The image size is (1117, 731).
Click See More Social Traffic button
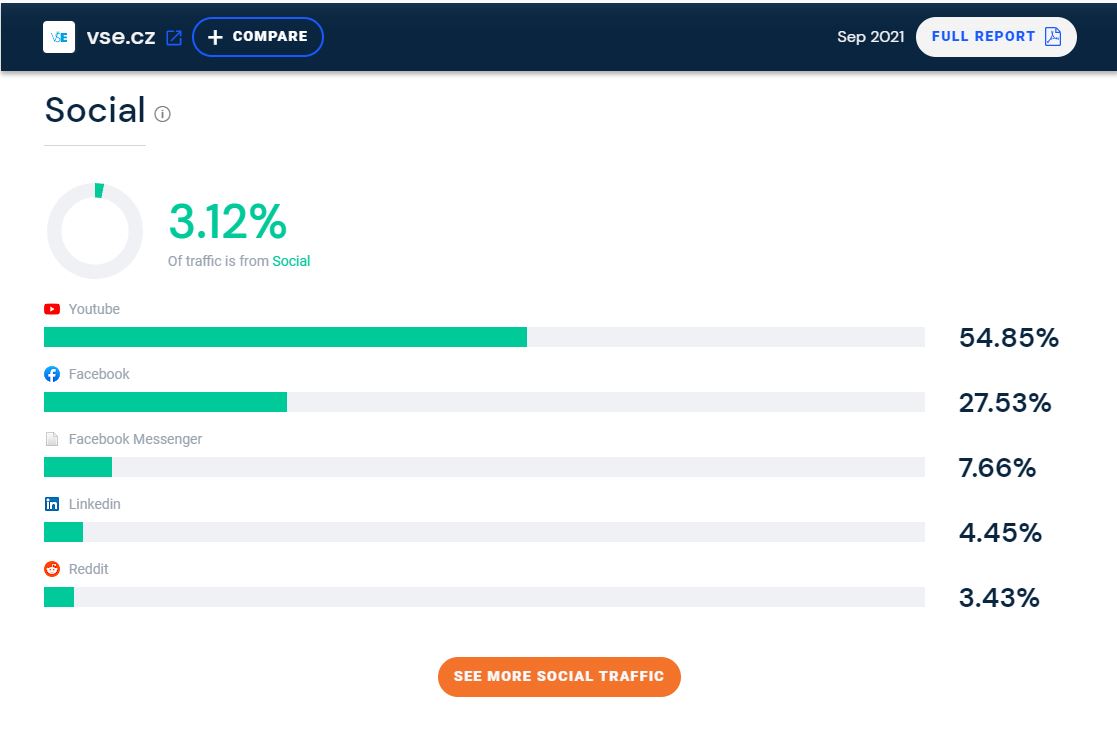click(x=559, y=677)
